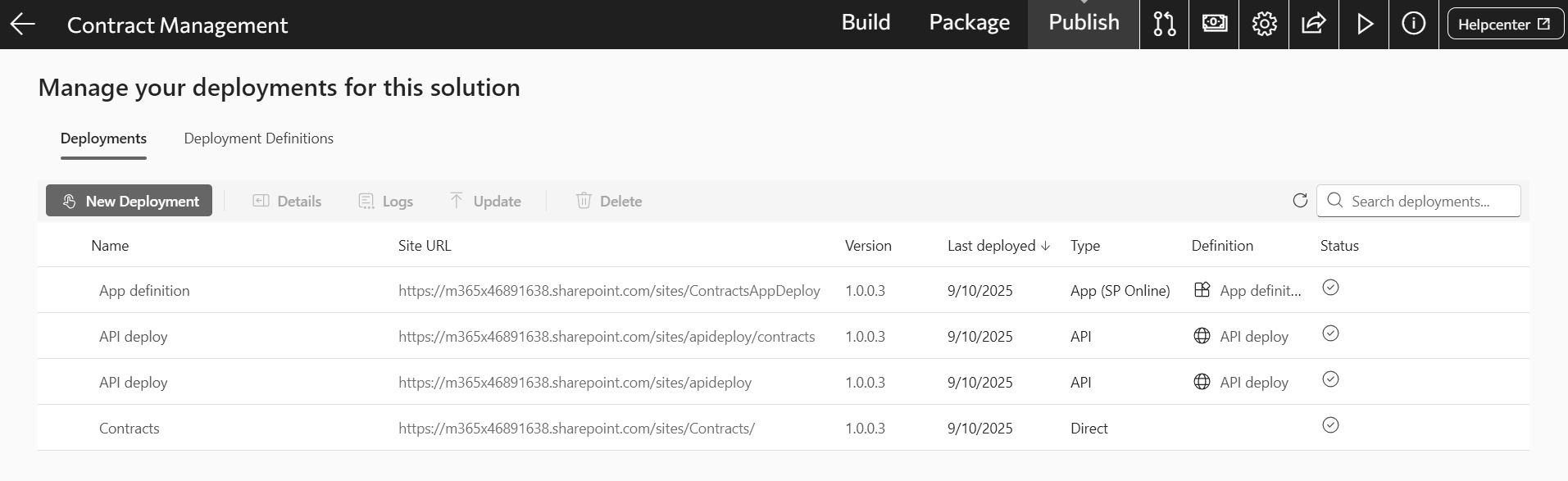Sort by the Version column header
This screenshot has height=481, width=1568.
tap(868, 246)
